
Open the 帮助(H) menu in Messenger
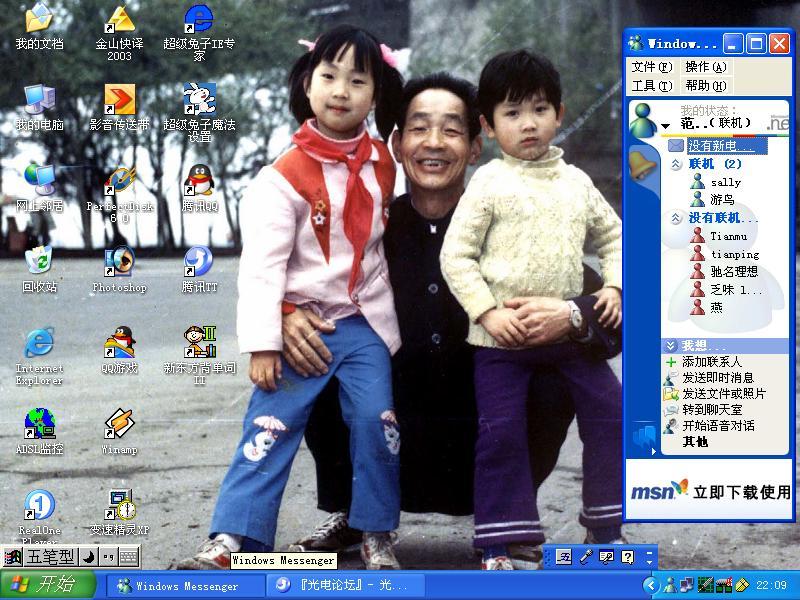click(x=706, y=86)
